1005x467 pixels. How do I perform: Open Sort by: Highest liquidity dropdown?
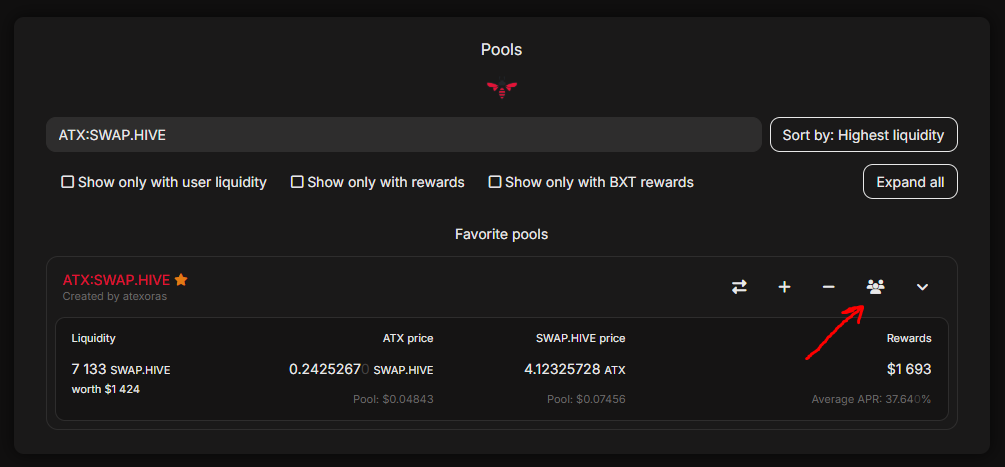[863, 135]
